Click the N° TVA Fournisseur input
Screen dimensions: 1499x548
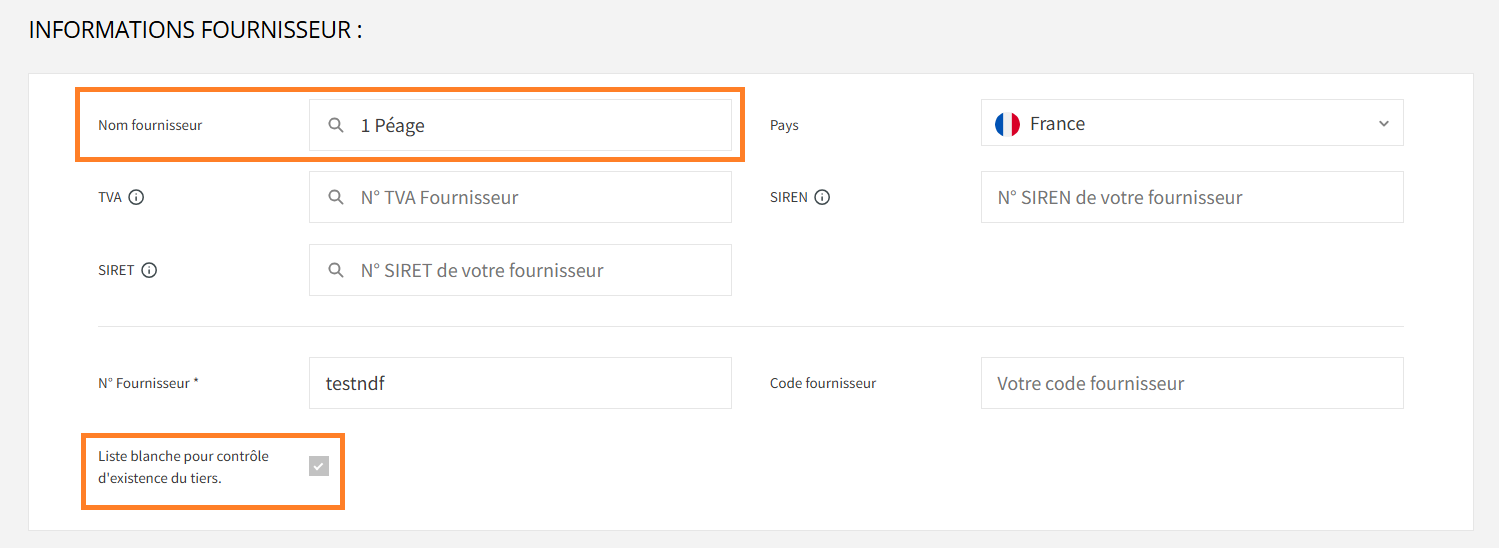click(540, 197)
